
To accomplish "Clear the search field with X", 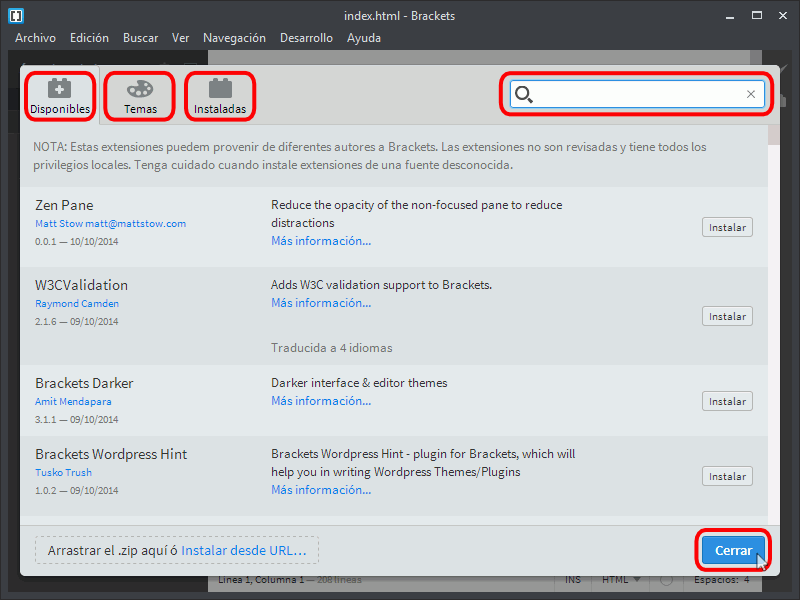I will [x=751, y=94].
